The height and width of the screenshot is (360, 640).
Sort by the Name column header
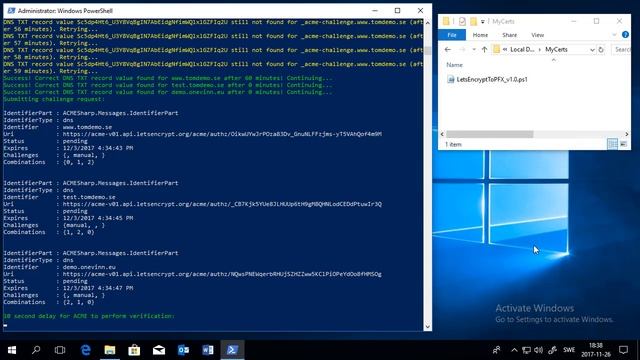[455, 65]
